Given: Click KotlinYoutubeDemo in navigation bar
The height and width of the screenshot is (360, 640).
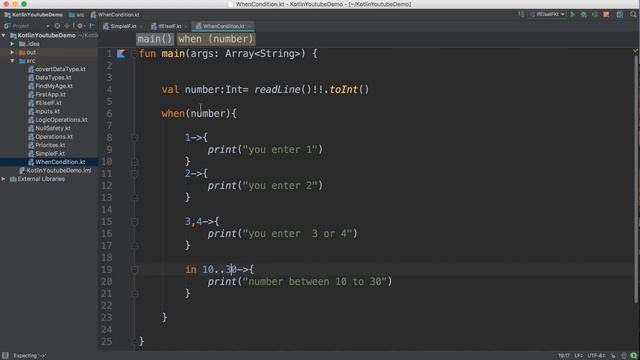Looking at the screenshot, I should [x=34, y=15].
